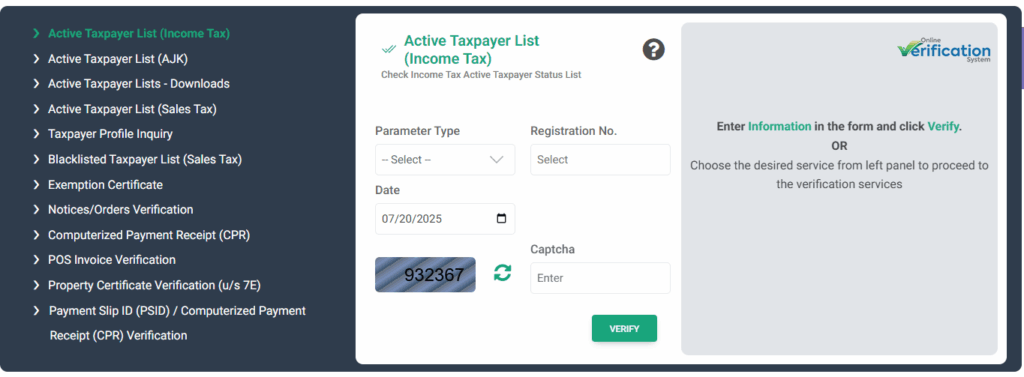Click the chevron next to Exemption Certificate
Screen dimensions: 1024x377
tap(36, 185)
